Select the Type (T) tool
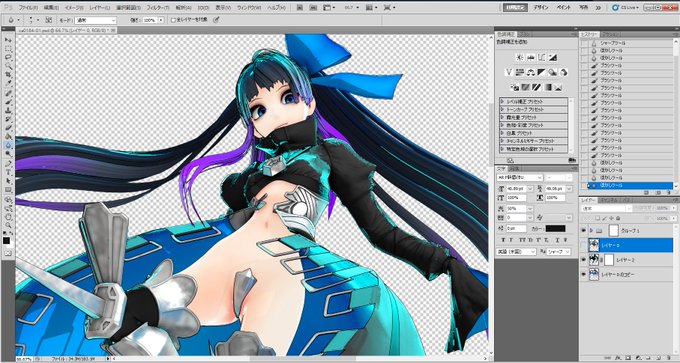 click(x=8, y=172)
